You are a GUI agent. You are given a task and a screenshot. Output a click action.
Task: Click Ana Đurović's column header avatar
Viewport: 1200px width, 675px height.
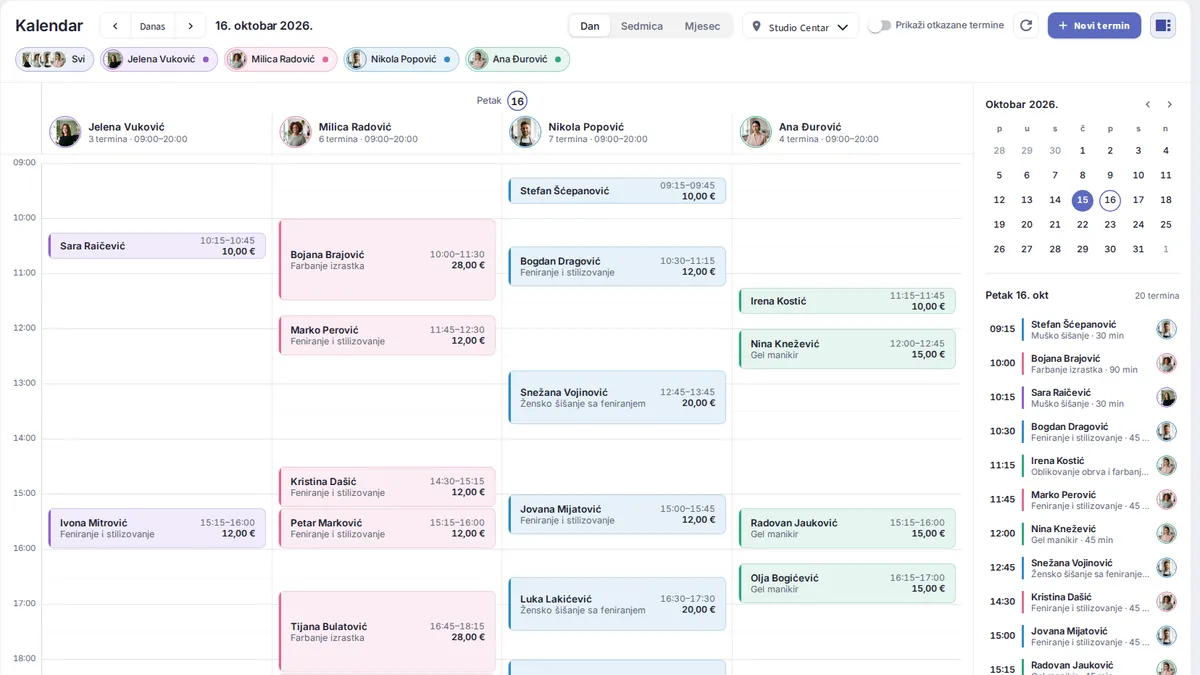756,132
